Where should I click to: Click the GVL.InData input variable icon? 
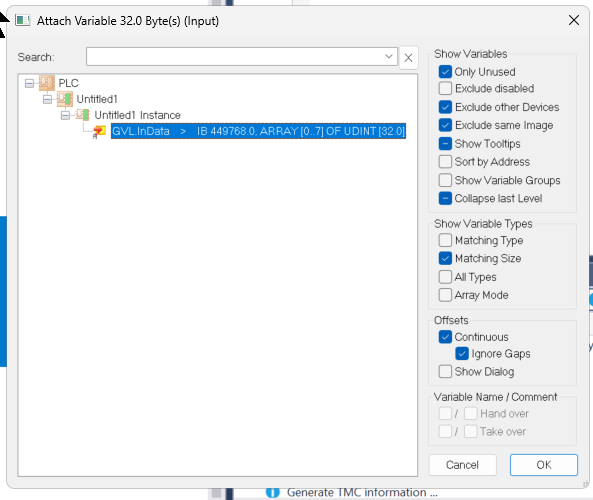click(x=99, y=132)
